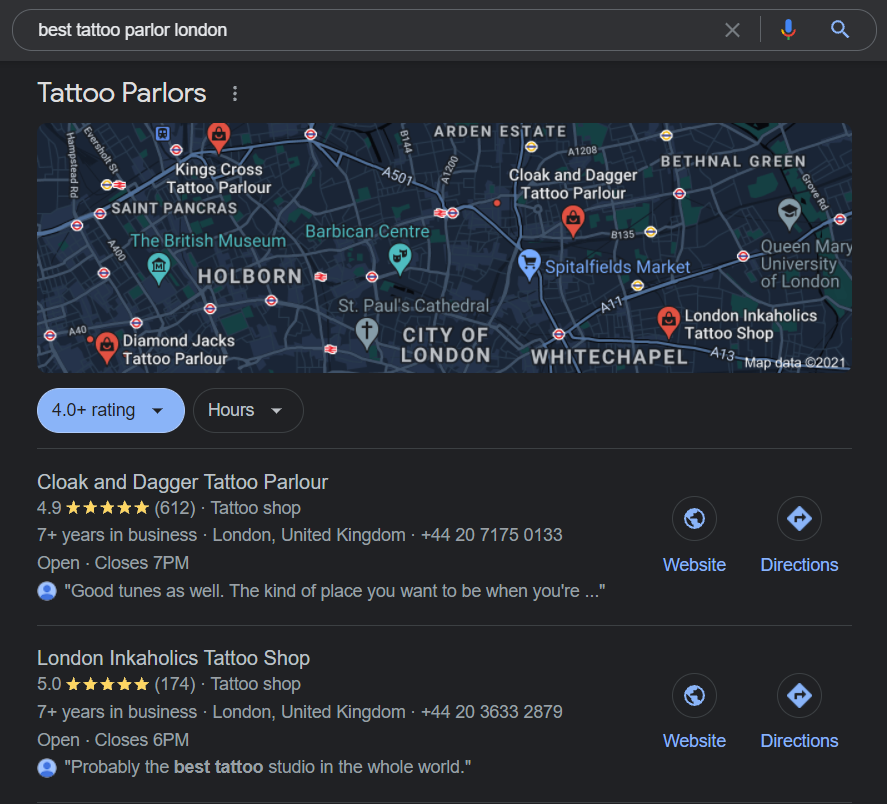Click phone number +44 20 7175 0133
The width and height of the screenshot is (887, 804).
492,535
